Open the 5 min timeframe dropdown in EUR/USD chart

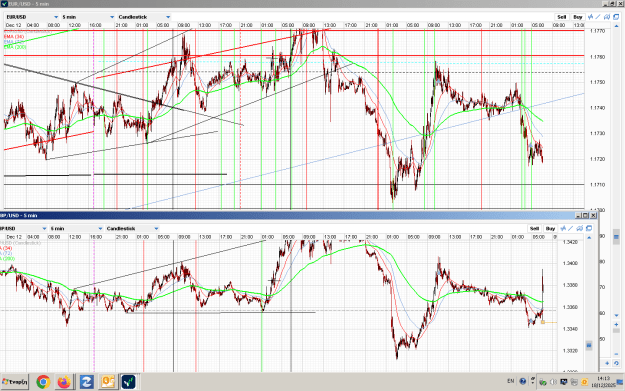pyautogui.click(x=88, y=17)
